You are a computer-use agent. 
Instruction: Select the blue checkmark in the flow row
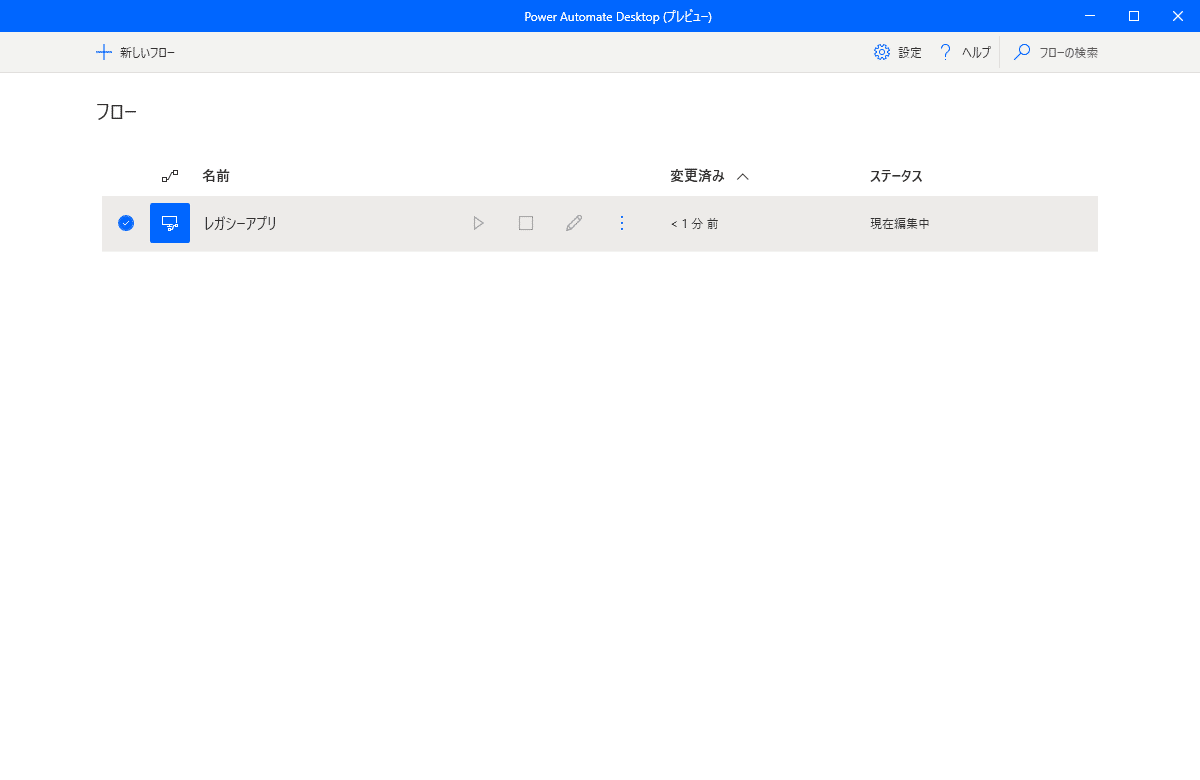(x=125, y=223)
